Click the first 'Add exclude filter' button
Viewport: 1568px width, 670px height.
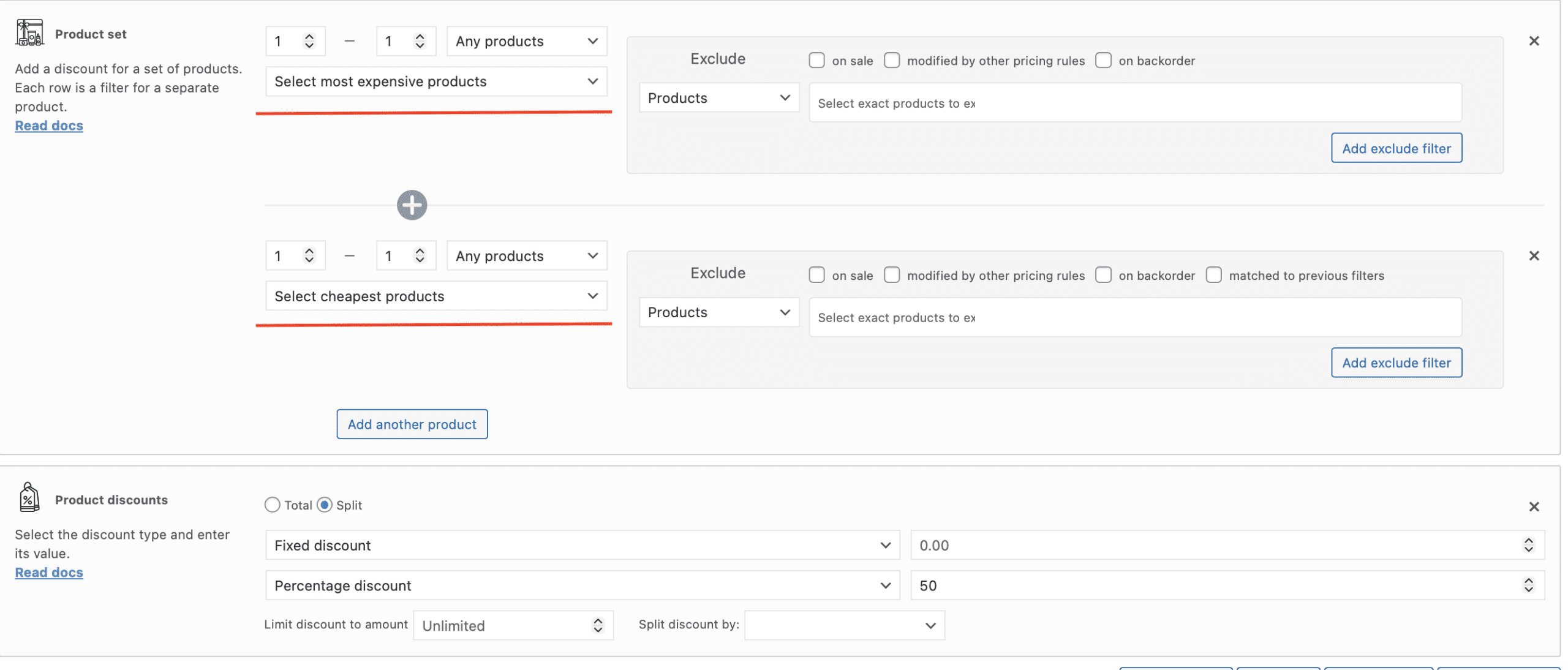coord(1396,148)
